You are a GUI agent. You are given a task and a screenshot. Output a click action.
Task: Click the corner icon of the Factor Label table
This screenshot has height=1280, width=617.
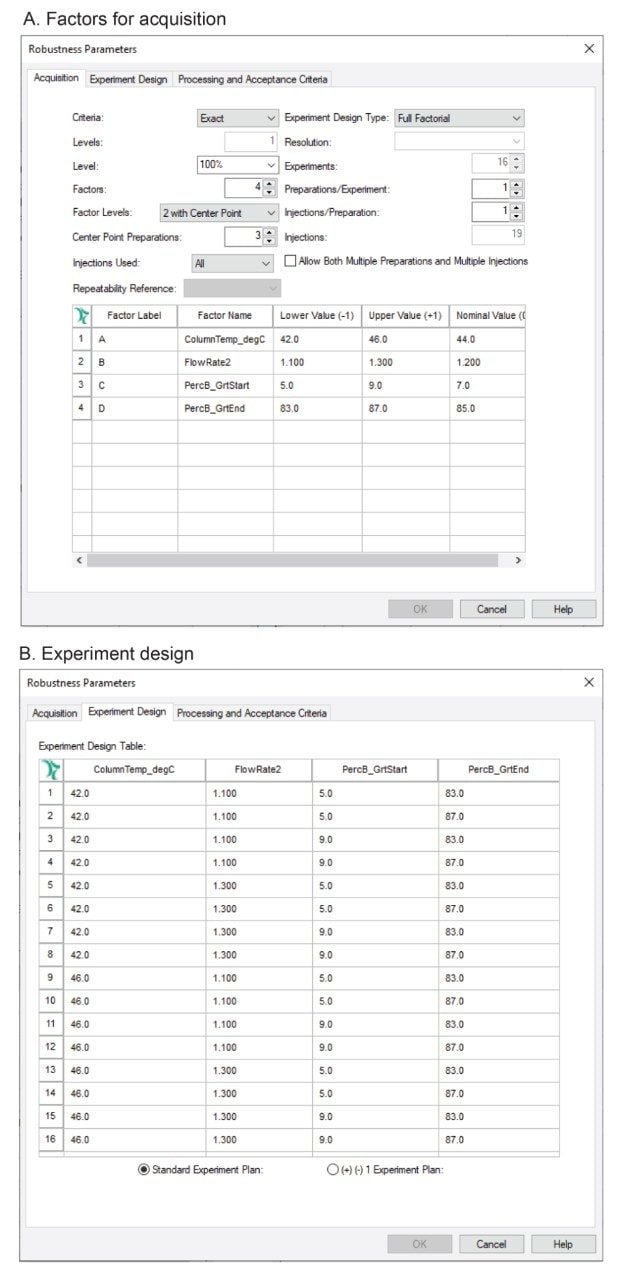[x=82, y=315]
